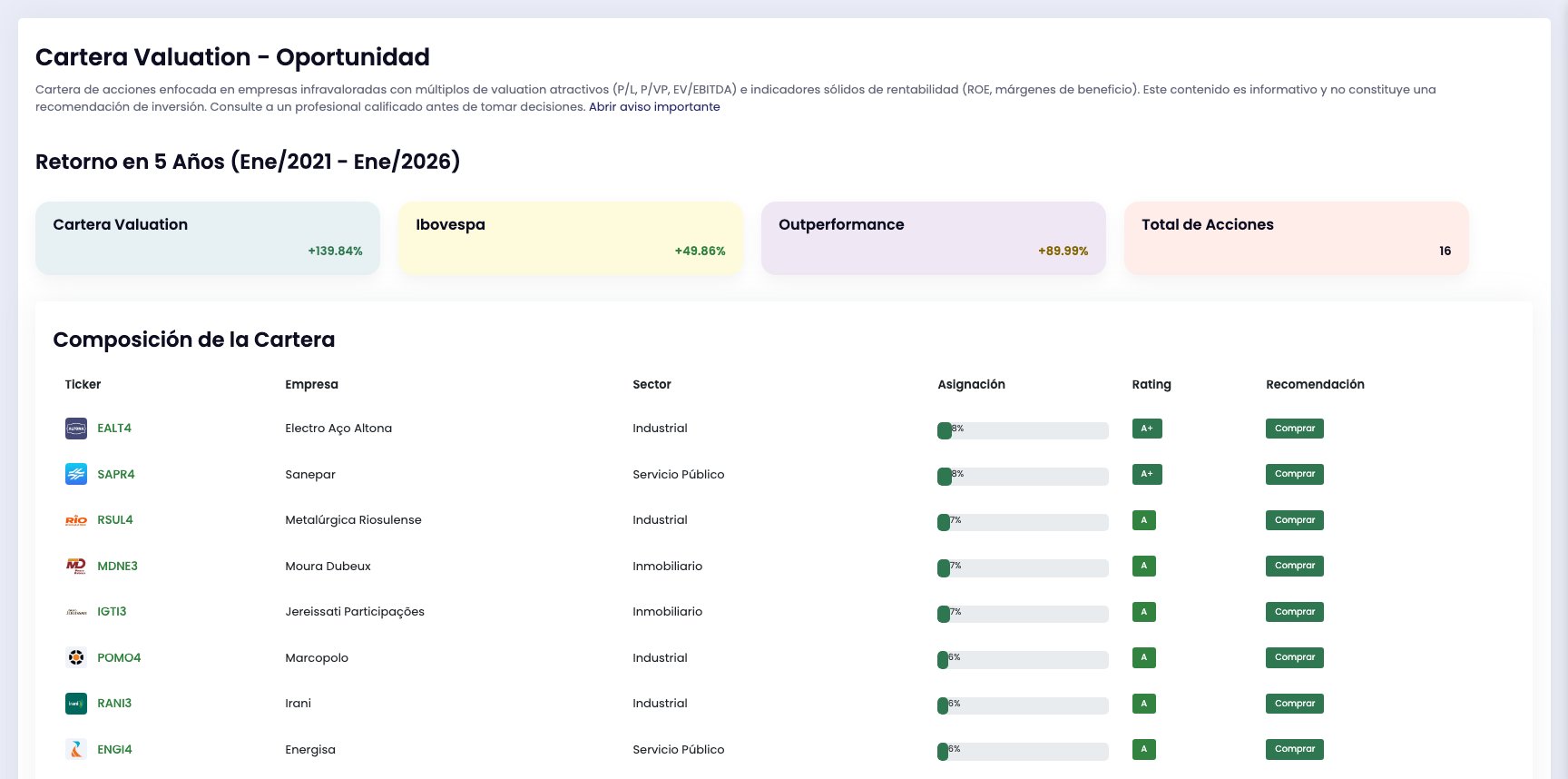Viewport: 1568px width, 779px height.
Task: Click the Asignación column header
Action: click(972, 384)
